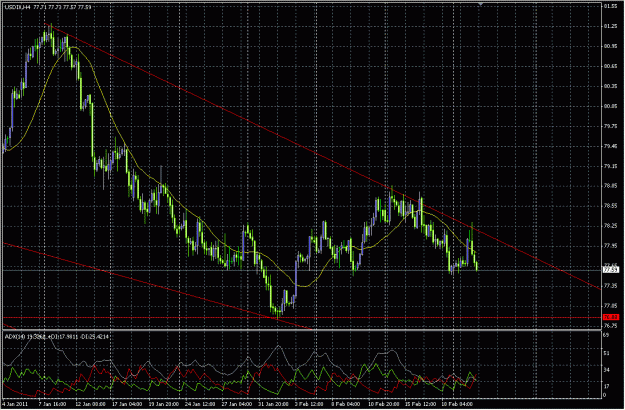The width and height of the screenshot is (625, 410).
Task: Click the 76.75 price axis label
Action: [609, 326]
